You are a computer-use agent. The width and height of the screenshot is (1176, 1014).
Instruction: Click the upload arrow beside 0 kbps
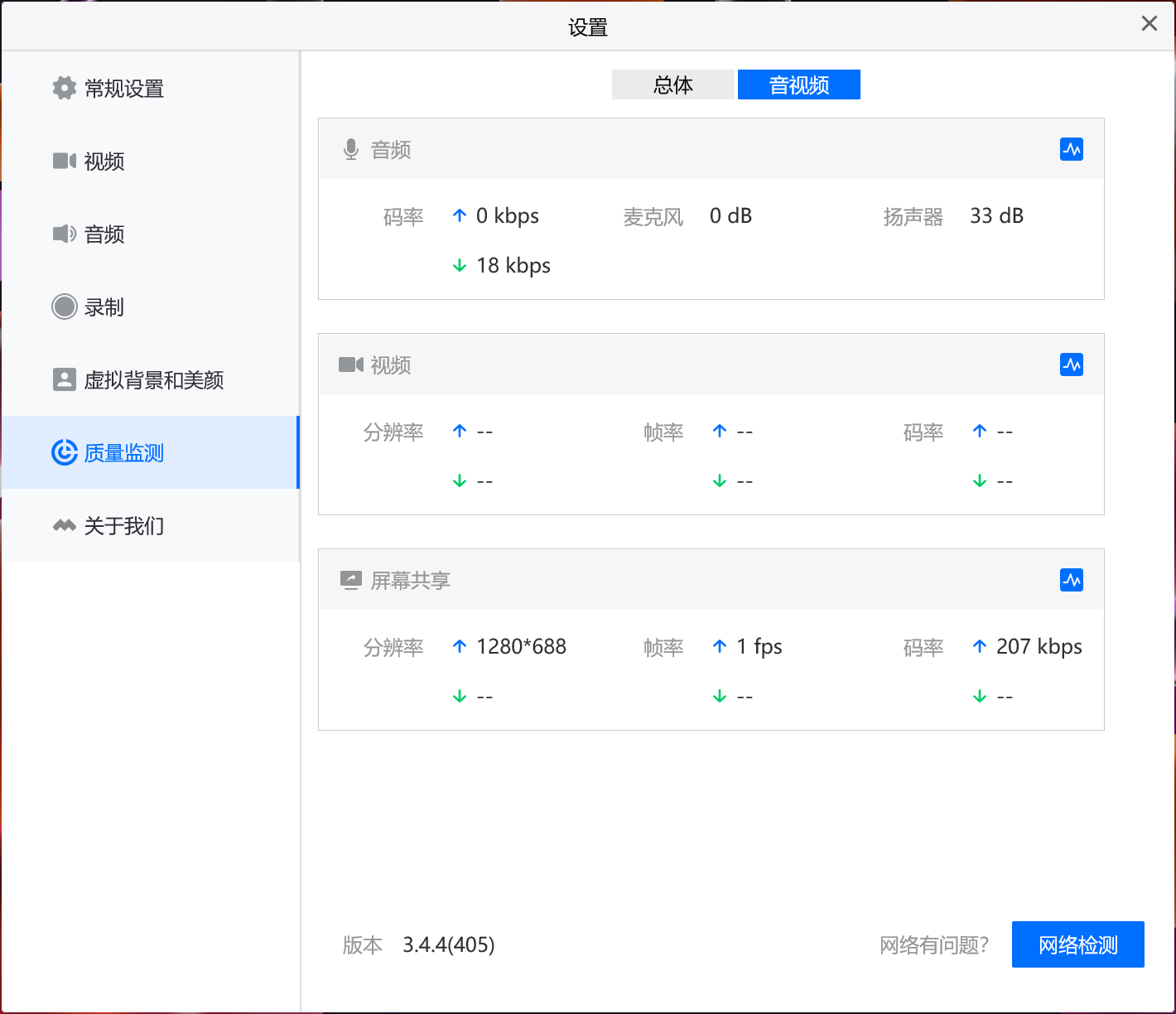[x=460, y=215]
